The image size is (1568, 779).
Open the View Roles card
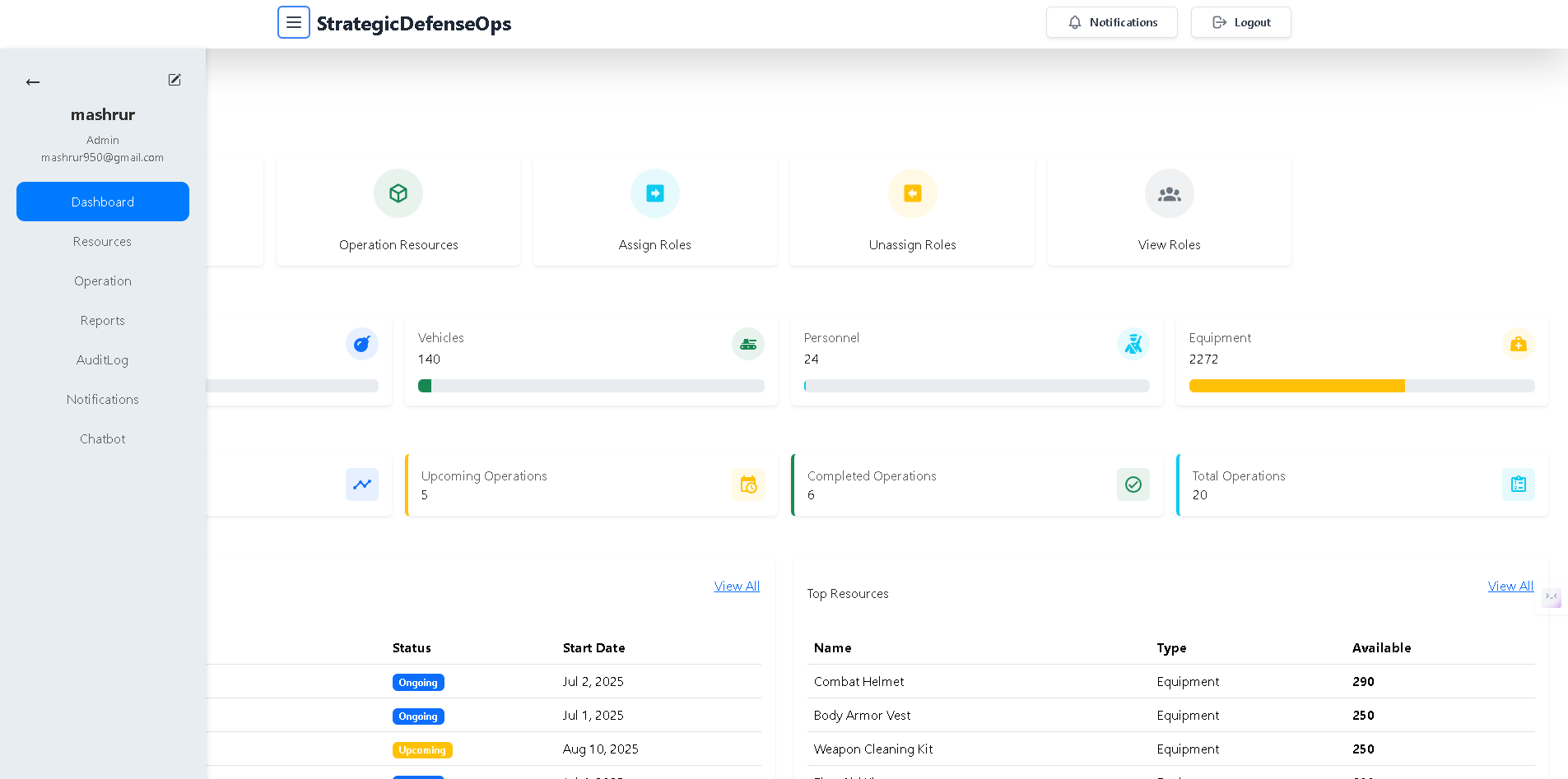click(1170, 211)
